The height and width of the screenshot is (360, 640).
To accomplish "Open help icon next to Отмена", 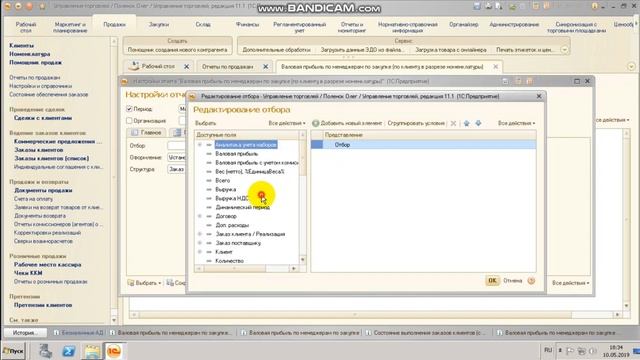I will [x=531, y=280].
